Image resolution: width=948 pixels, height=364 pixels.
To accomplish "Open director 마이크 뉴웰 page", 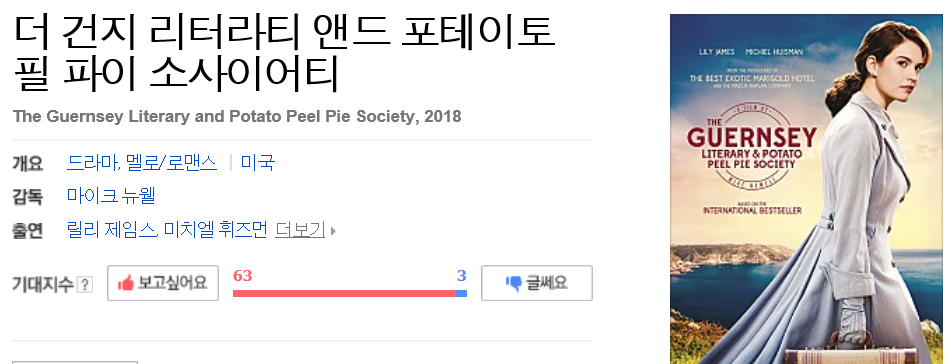I will (111, 196).
